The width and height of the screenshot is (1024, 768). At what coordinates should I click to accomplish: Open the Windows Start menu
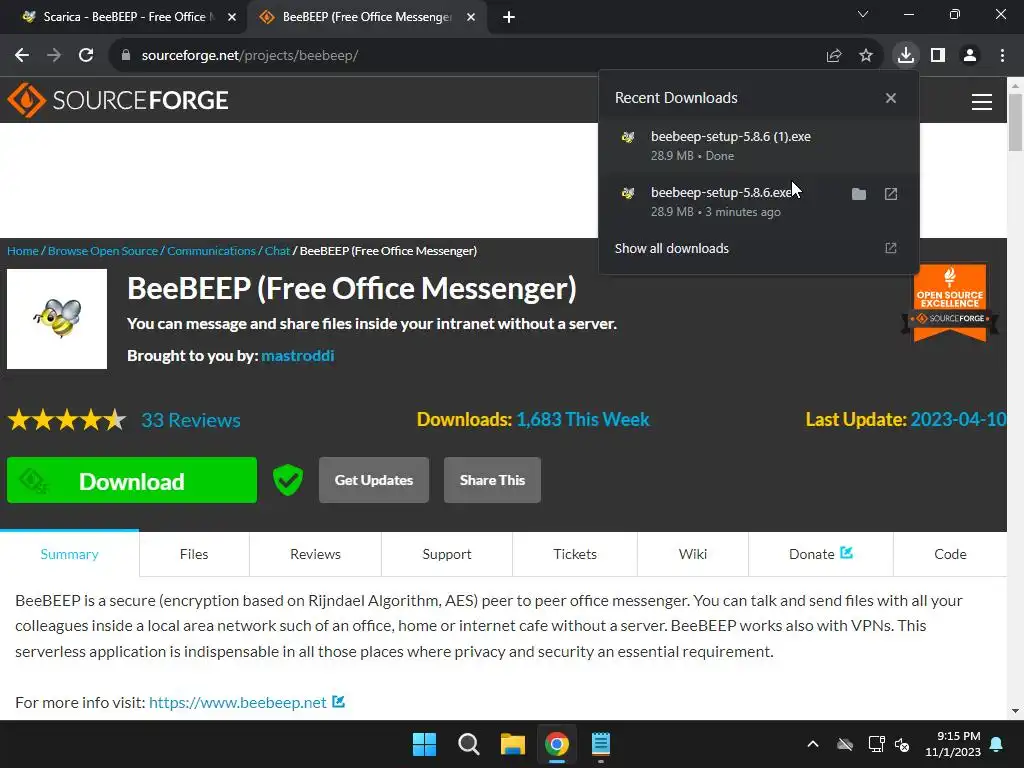424,744
